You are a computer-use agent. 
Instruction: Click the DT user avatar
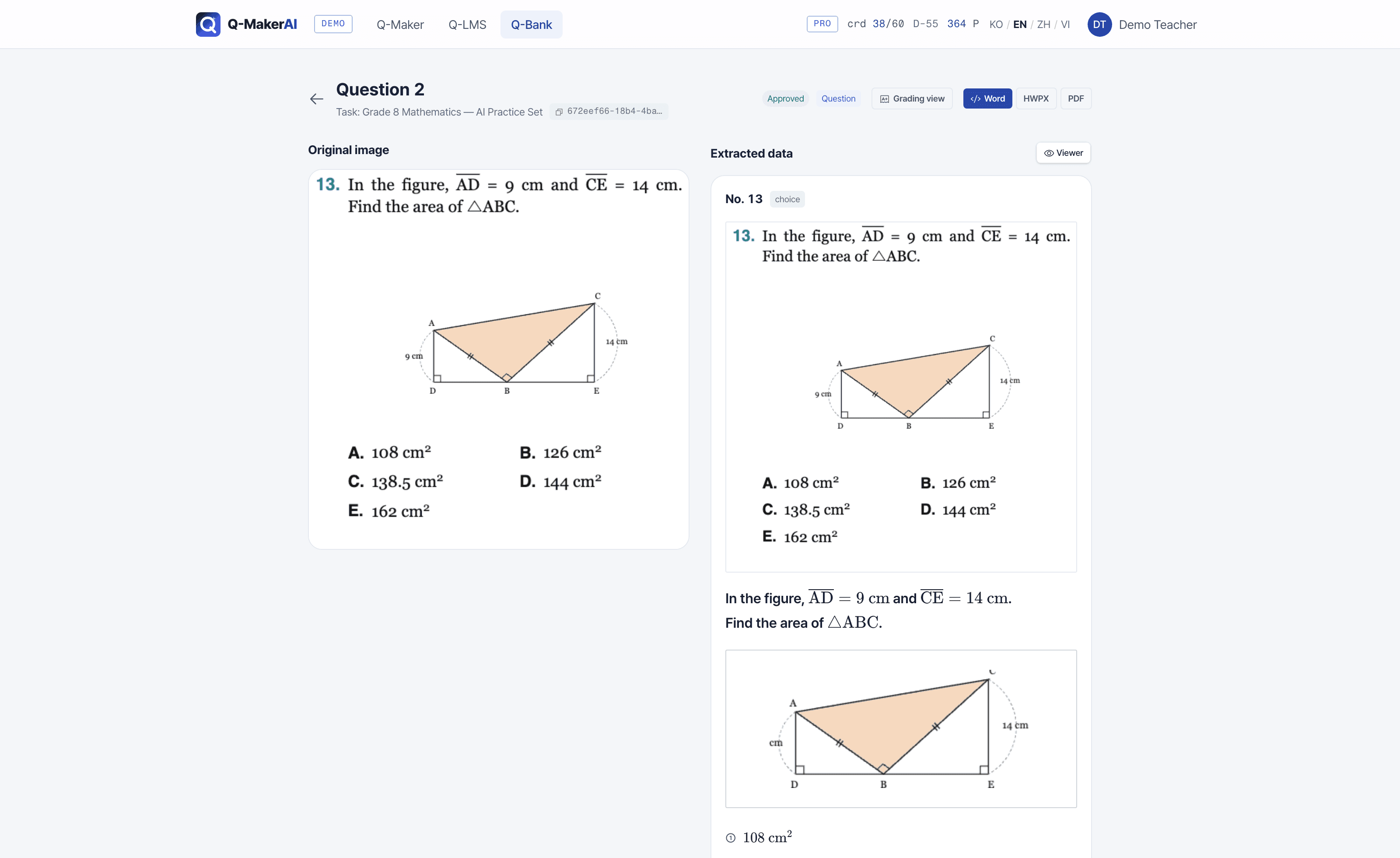1099,25
